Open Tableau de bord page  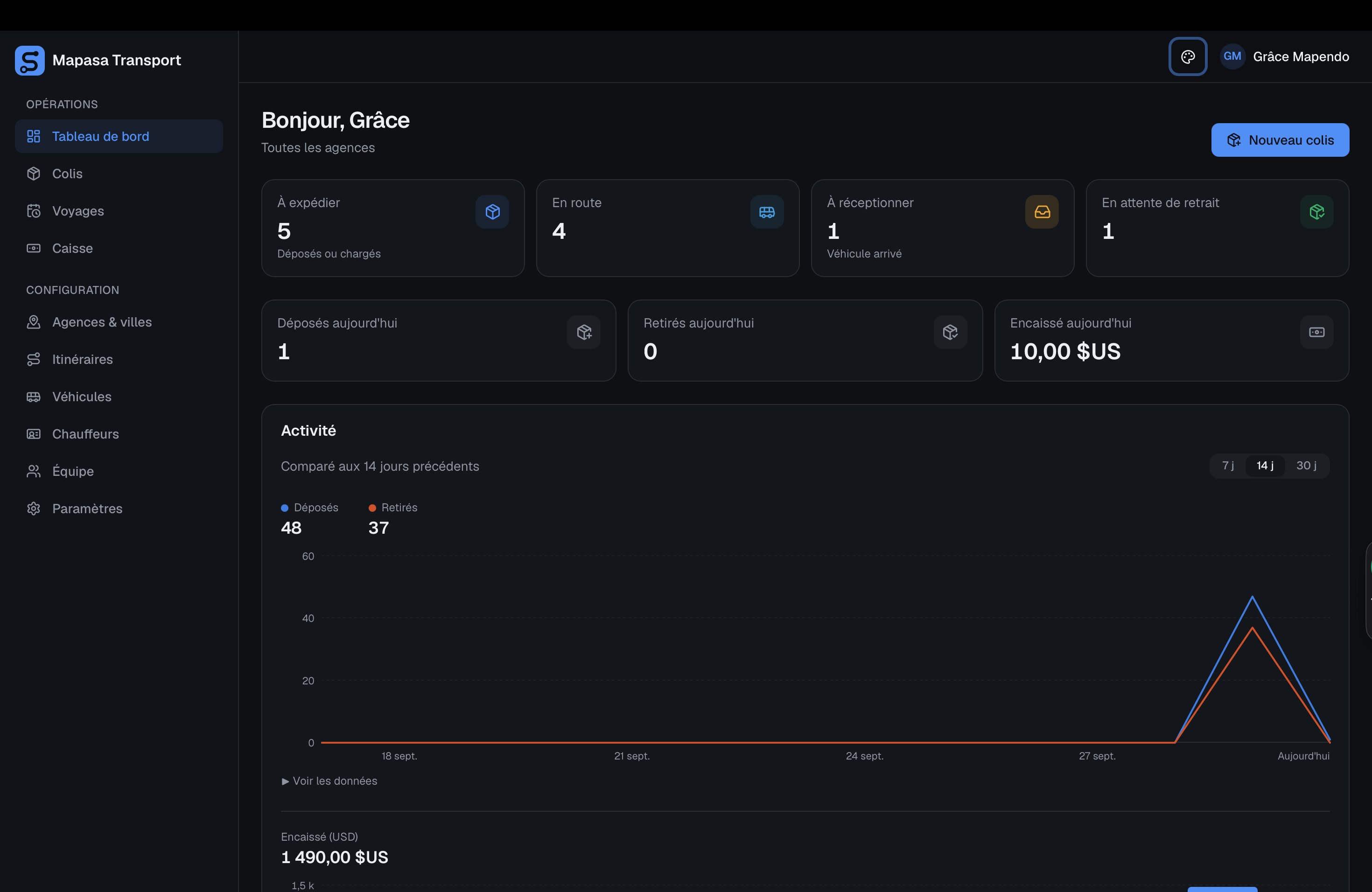point(119,137)
